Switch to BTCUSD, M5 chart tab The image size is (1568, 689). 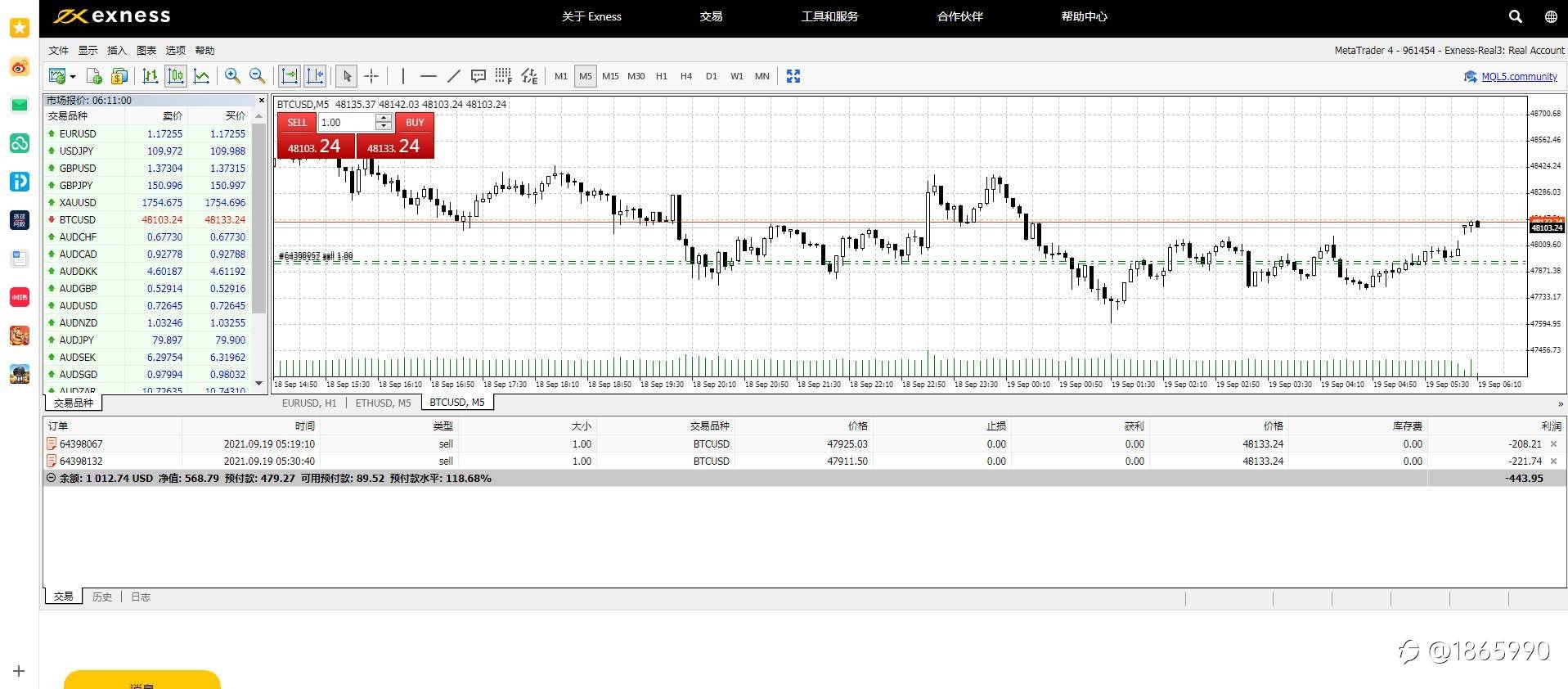[457, 403]
